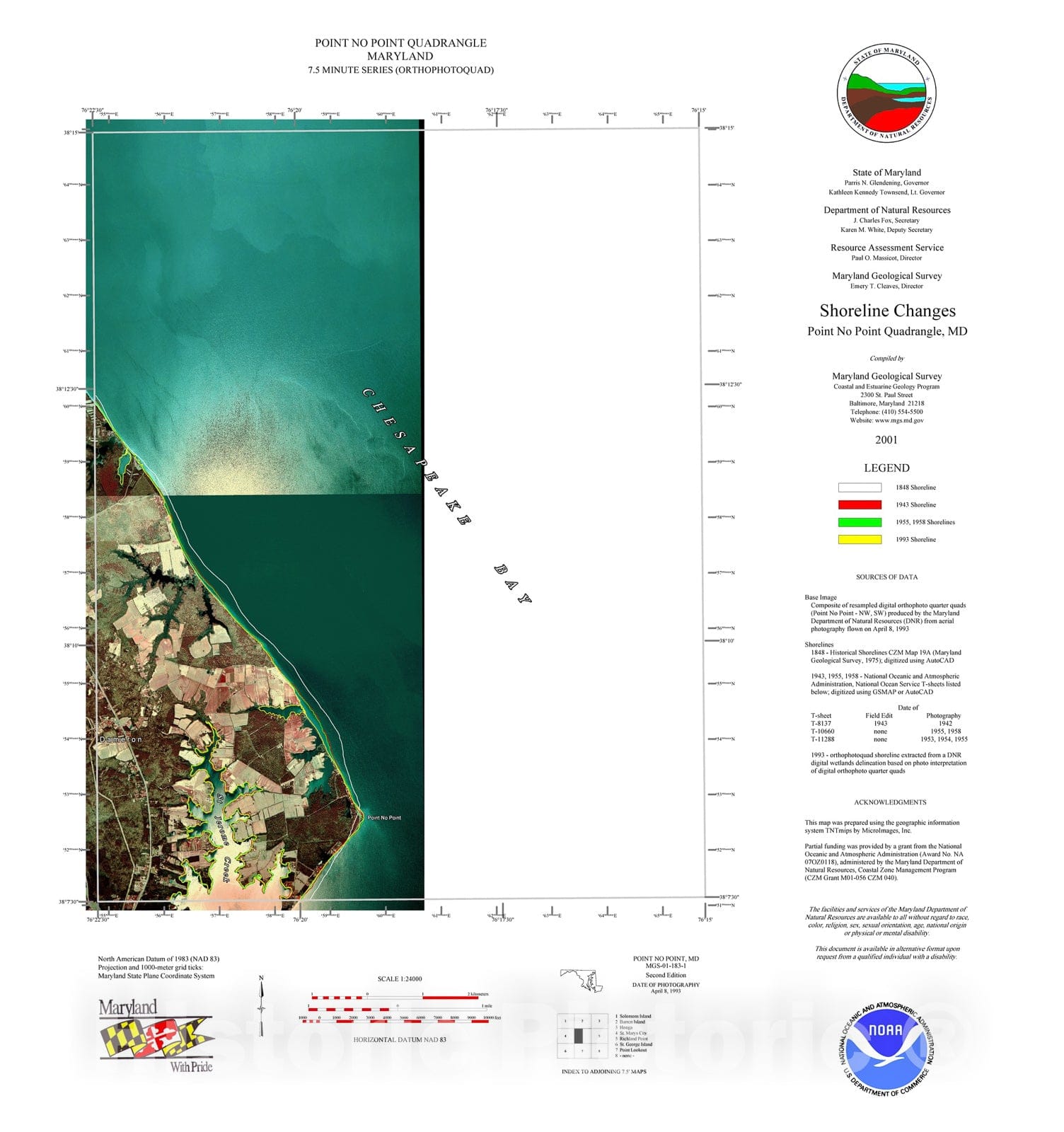This screenshot has height=1132, width=1064.
Task: Click the 'BAY' lettering on the map
Action: [x=512, y=584]
